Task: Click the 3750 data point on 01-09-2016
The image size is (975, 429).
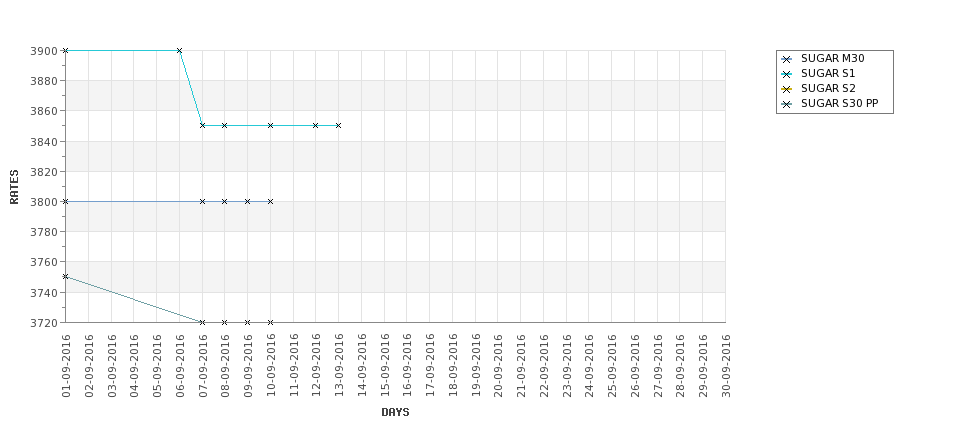Action: pyautogui.click(x=65, y=277)
